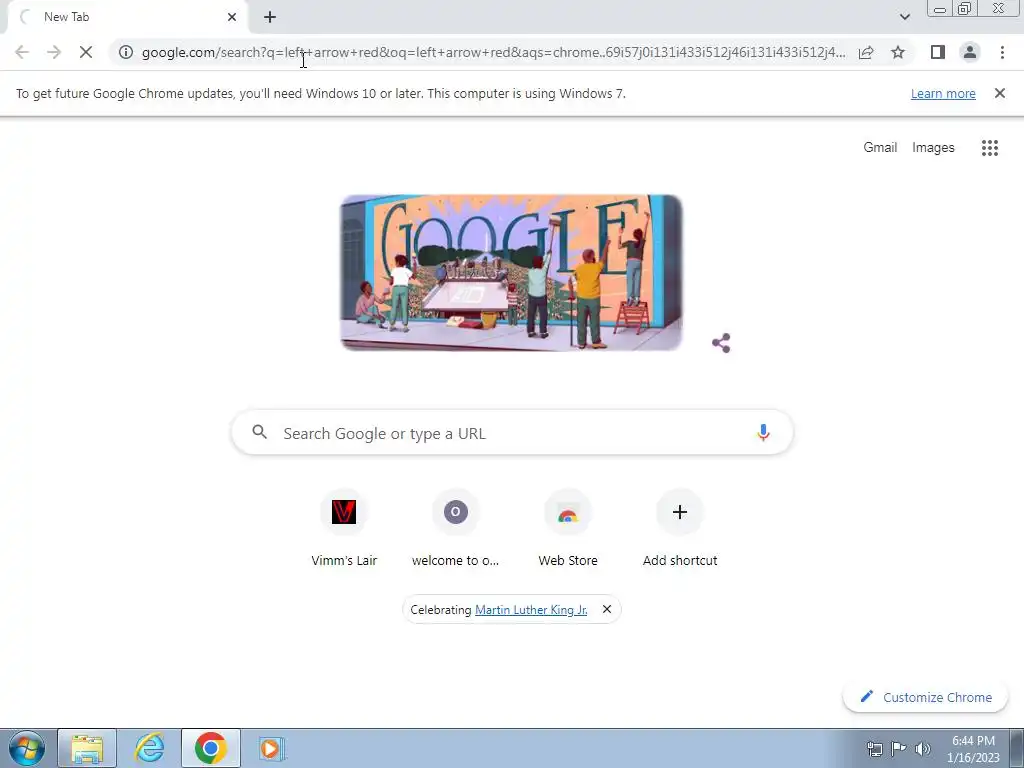Open a new tab with plus button
This screenshot has height=768, width=1024.
pos(270,17)
